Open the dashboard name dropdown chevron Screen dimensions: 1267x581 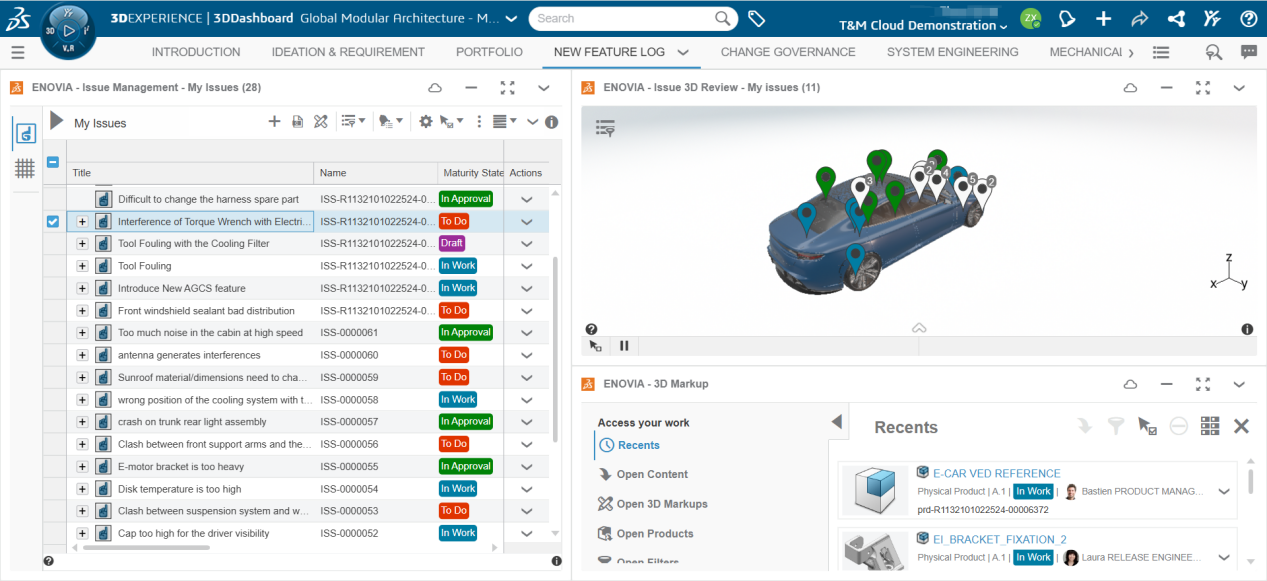[511, 19]
